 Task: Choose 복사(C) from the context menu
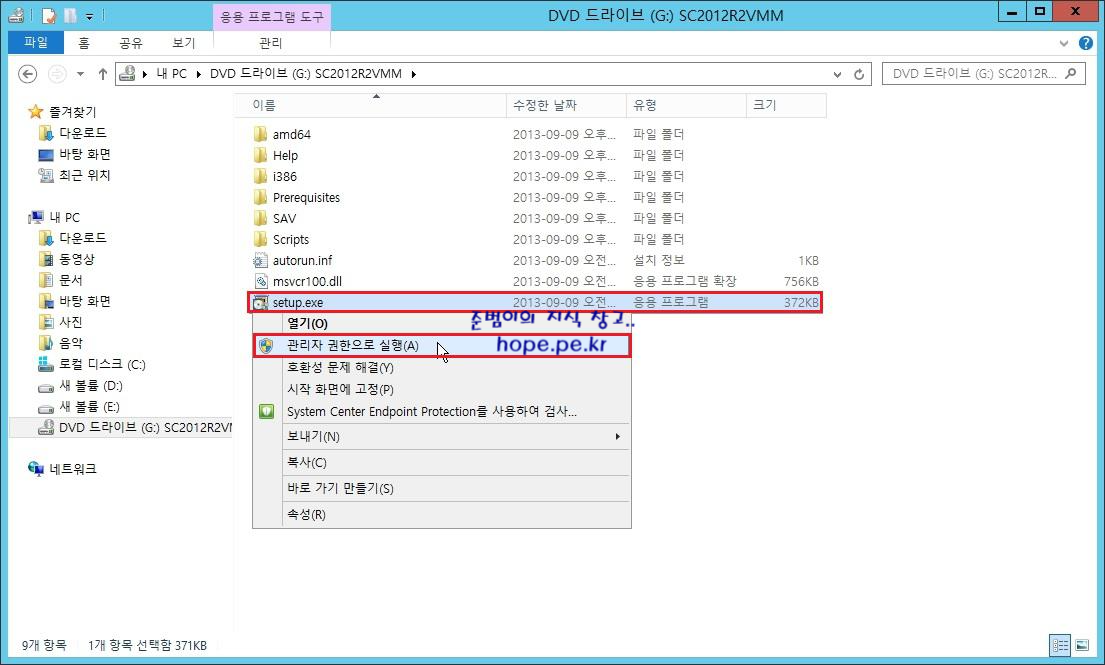(442, 463)
